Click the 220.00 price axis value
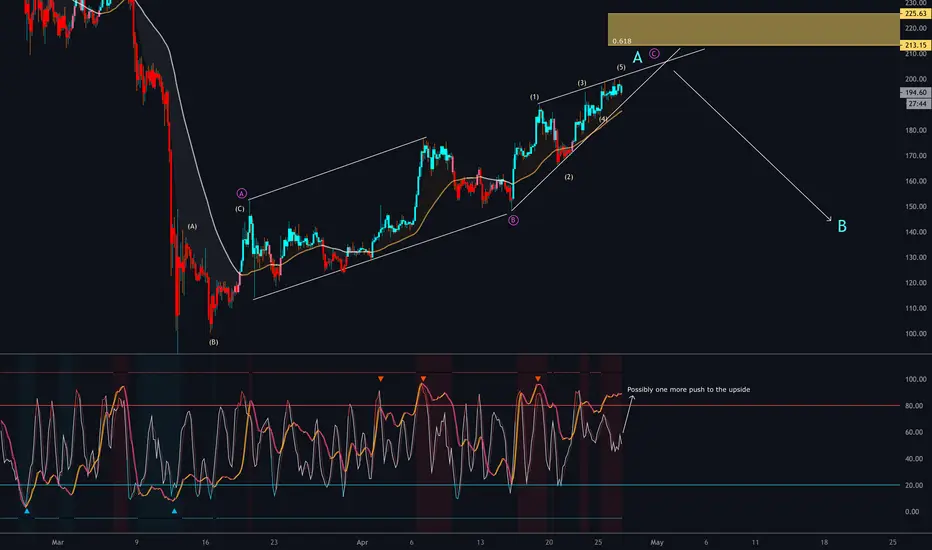The width and height of the screenshot is (932, 550). coord(915,29)
